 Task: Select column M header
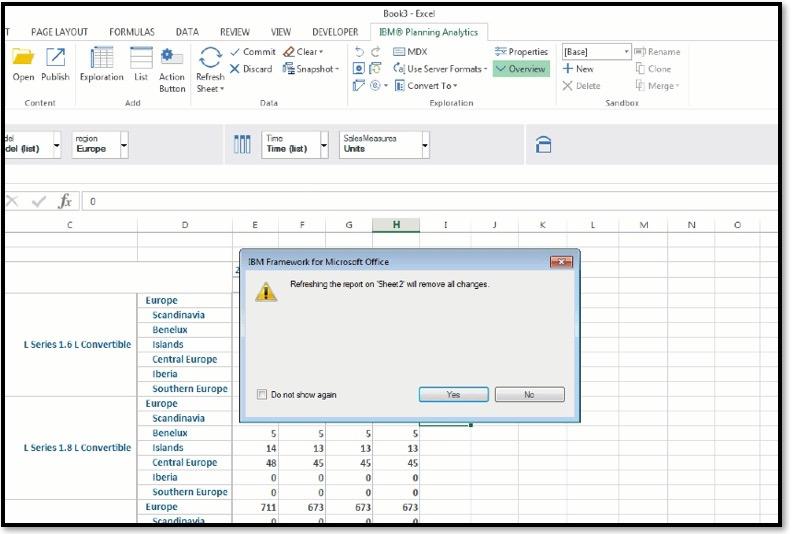[644, 225]
